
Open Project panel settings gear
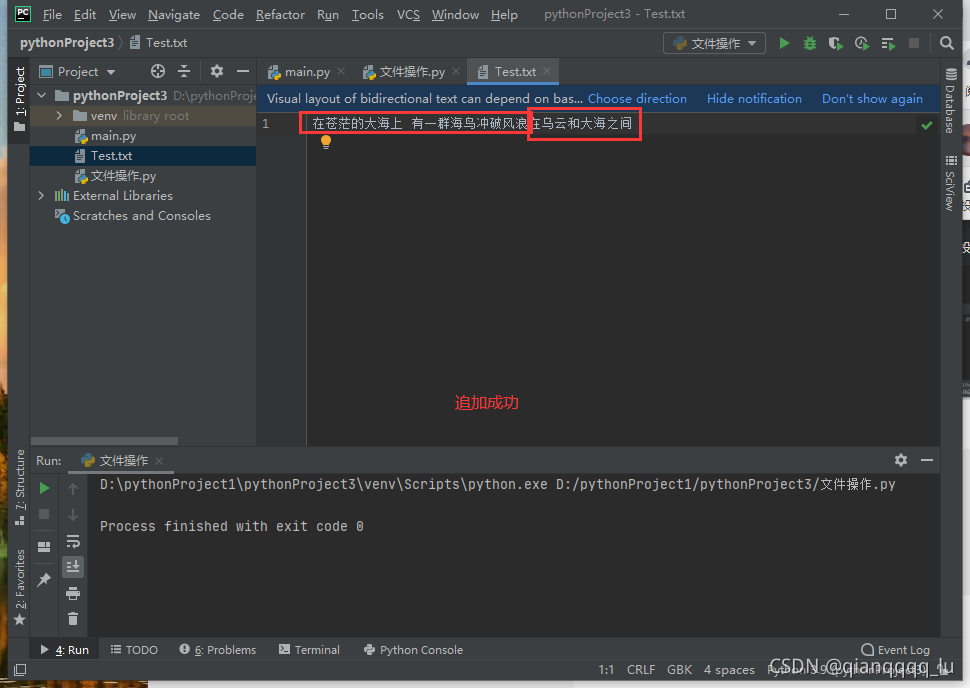pyautogui.click(x=217, y=71)
